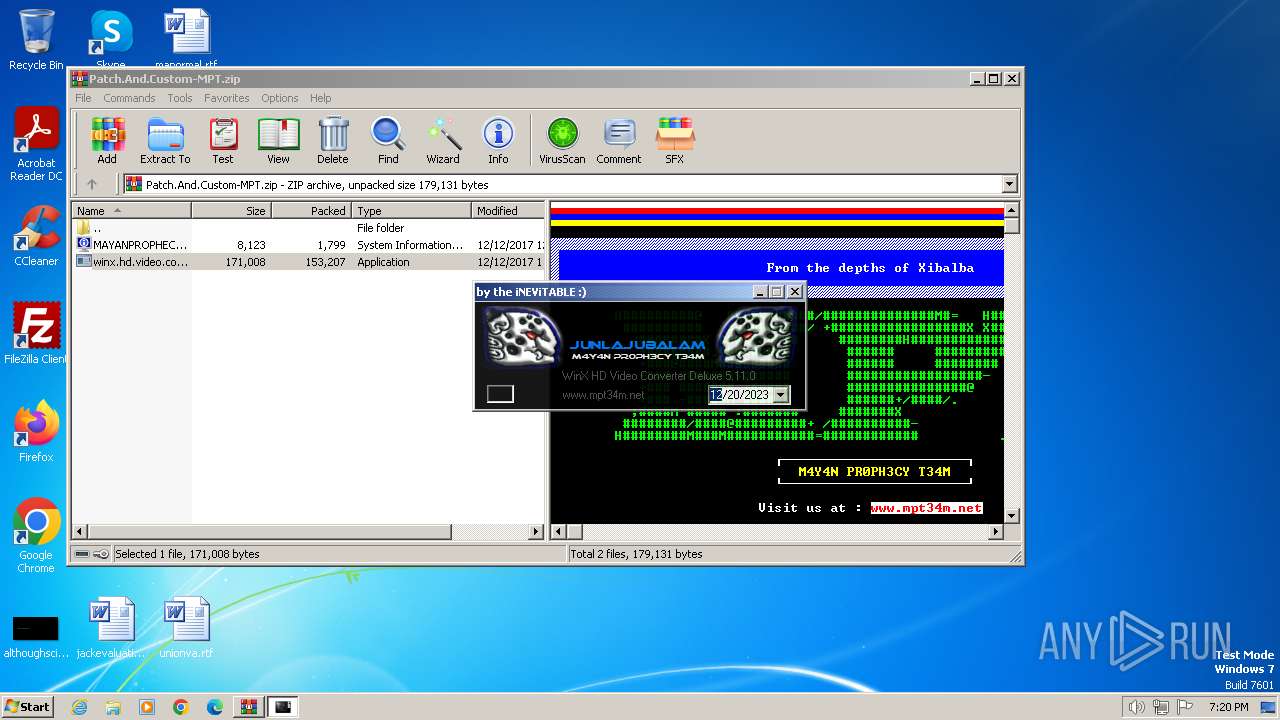Open the Favorites menu
Viewport: 1280px width, 720px height.
click(x=227, y=98)
